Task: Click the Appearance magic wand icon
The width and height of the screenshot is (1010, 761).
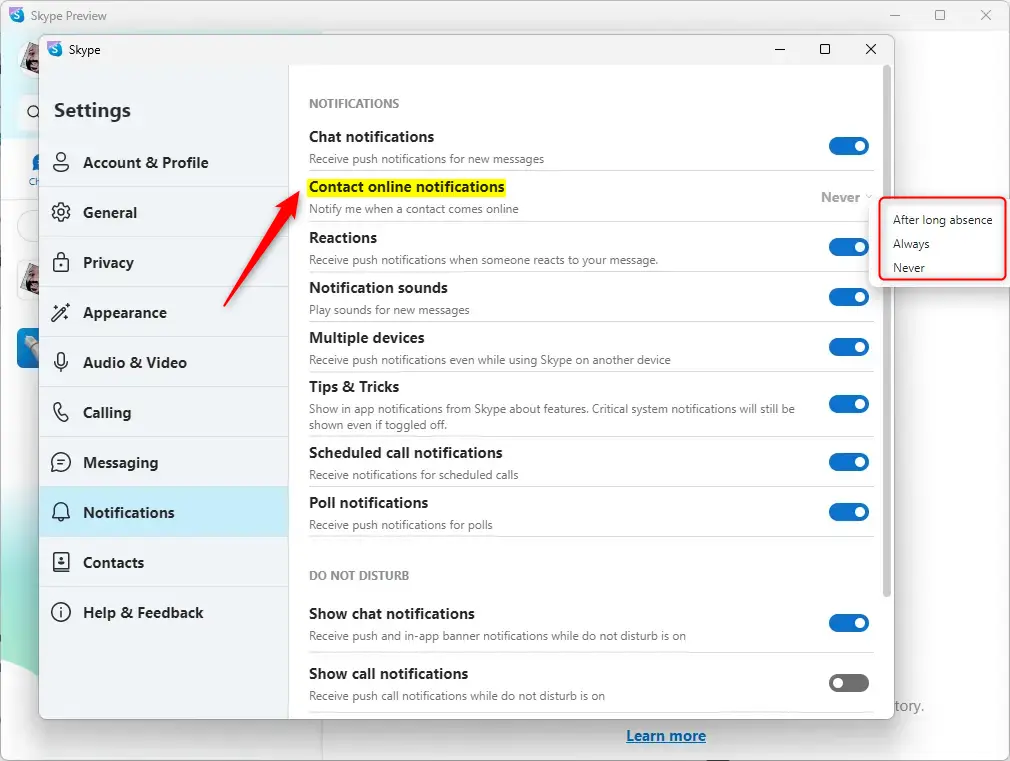Action: tap(61, 313)
